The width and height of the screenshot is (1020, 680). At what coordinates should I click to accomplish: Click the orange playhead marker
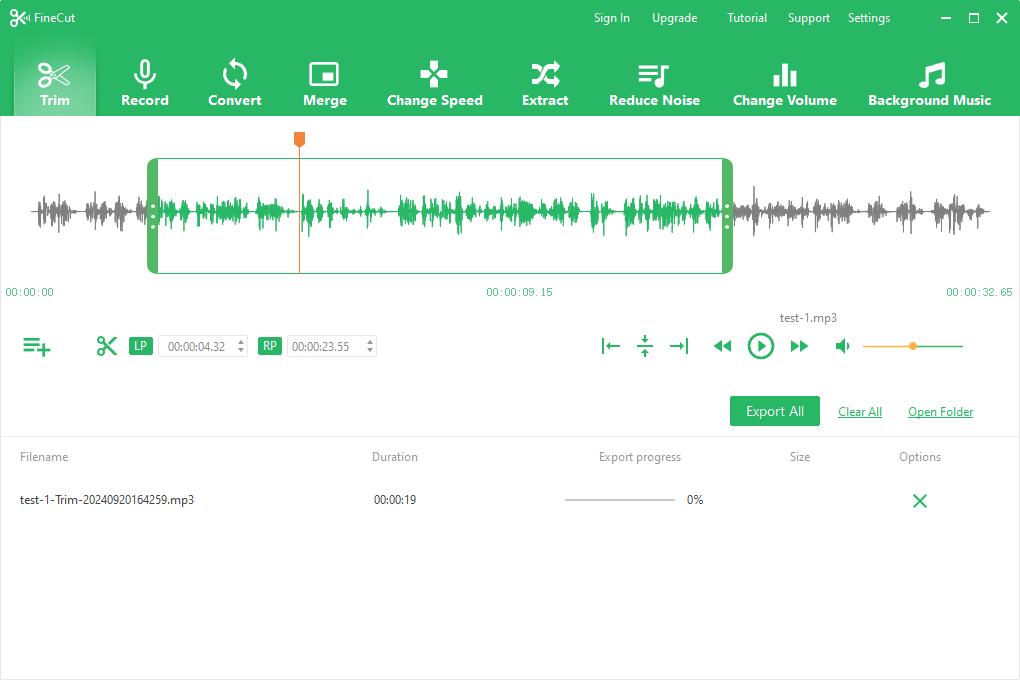(299, 139)
